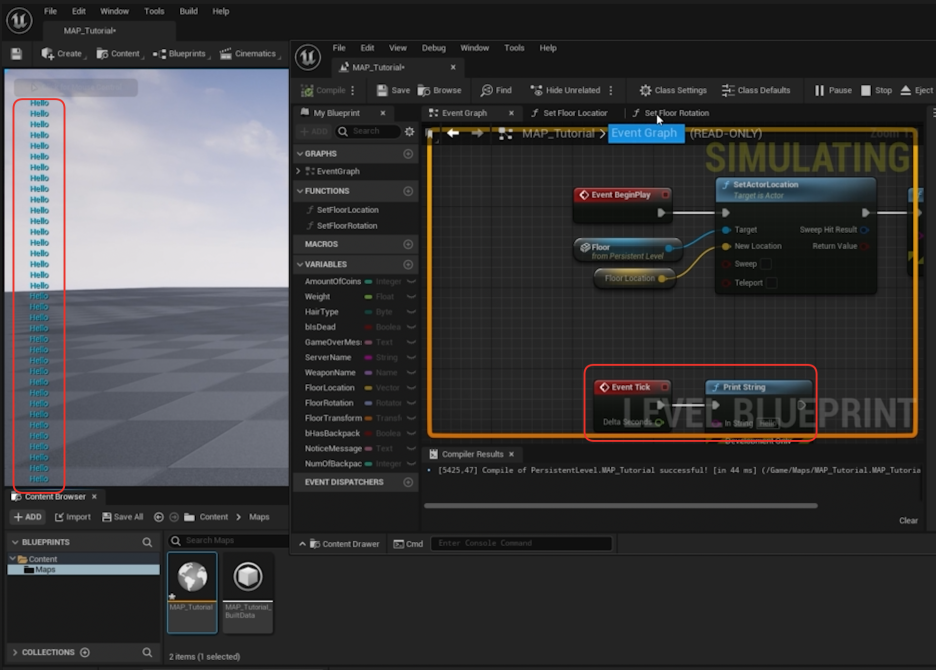Open My Blueprint settings gear
The width and height of the screenshot is (936, 670).
click(410, 131)
